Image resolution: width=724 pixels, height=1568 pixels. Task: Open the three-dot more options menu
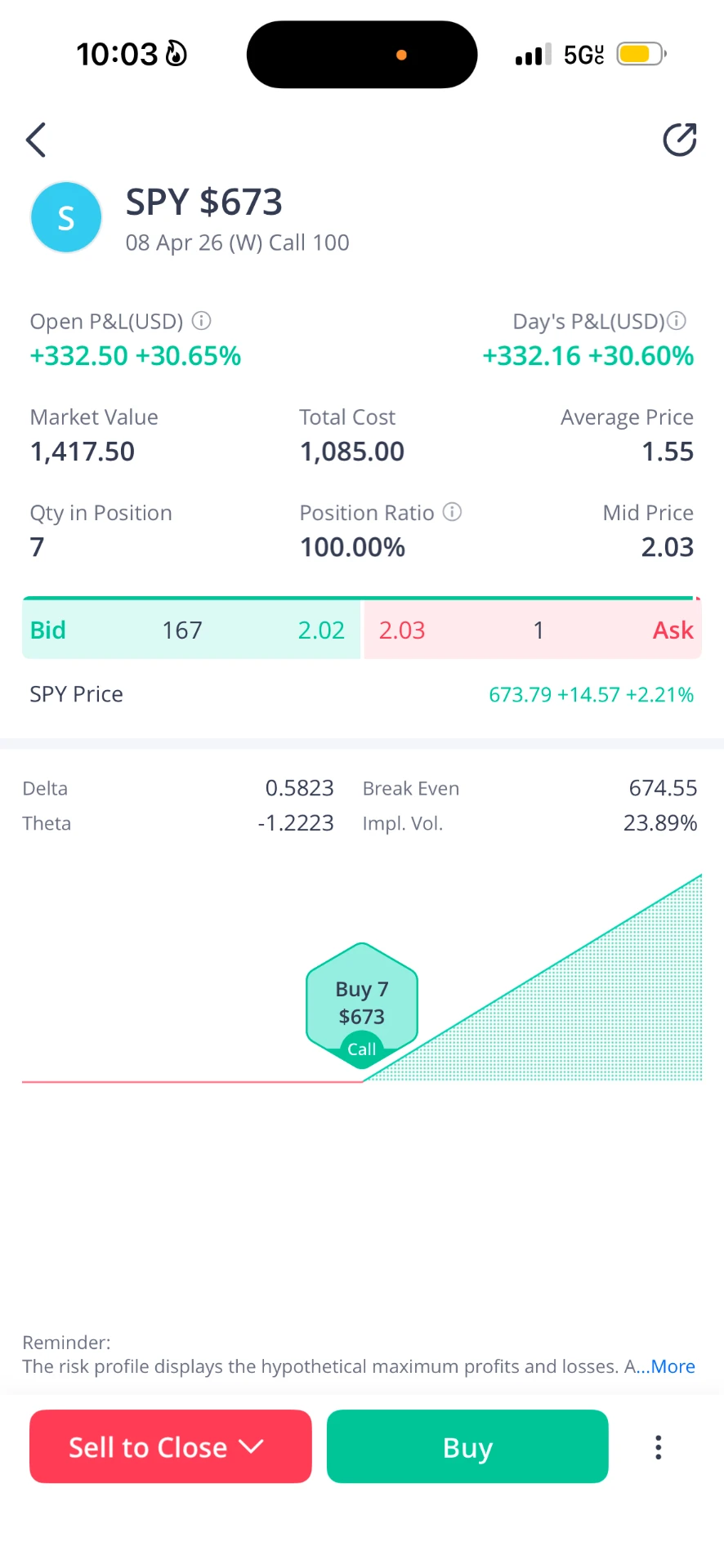(x=658, y=1447)
